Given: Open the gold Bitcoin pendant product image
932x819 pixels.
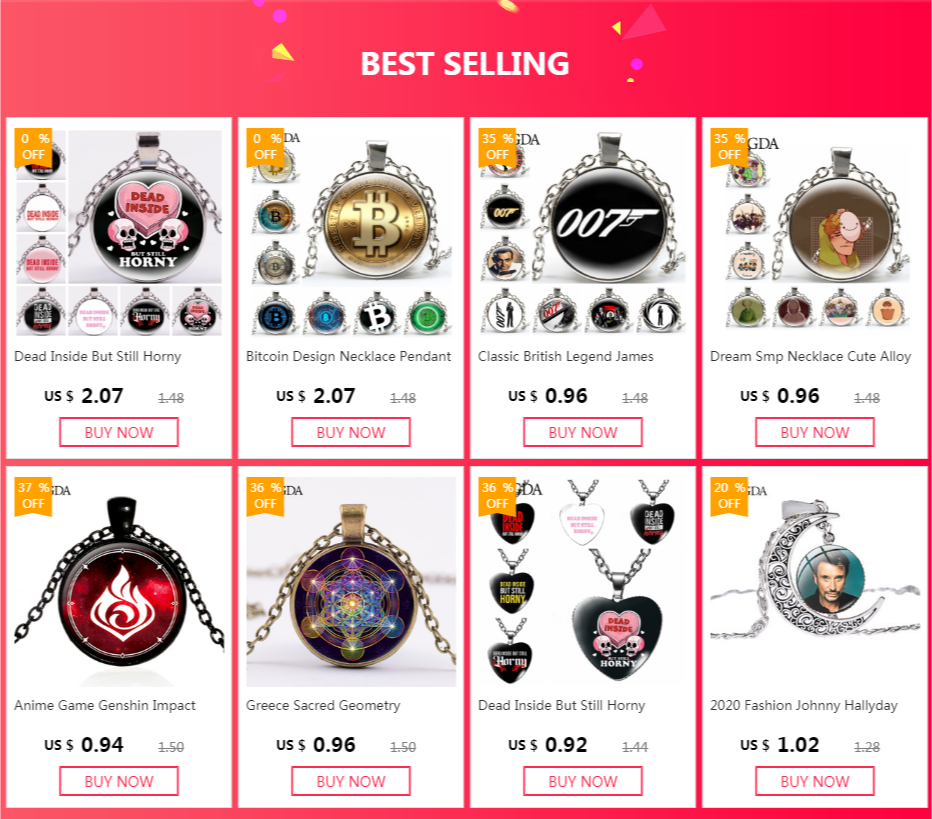Looking at the screenshot, I should (351, 233).
